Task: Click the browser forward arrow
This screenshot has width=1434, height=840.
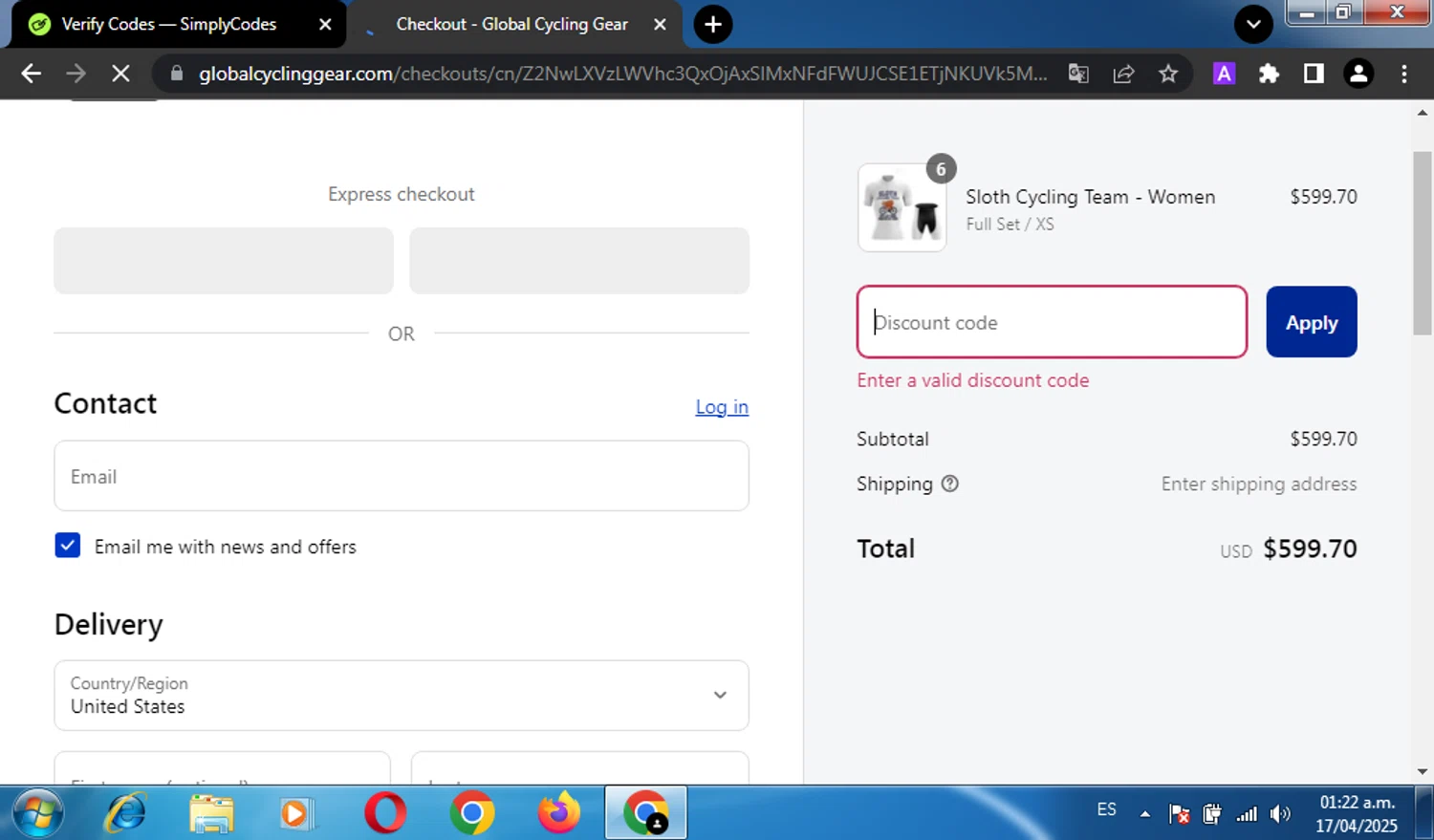Action: [x=76, y=74]
